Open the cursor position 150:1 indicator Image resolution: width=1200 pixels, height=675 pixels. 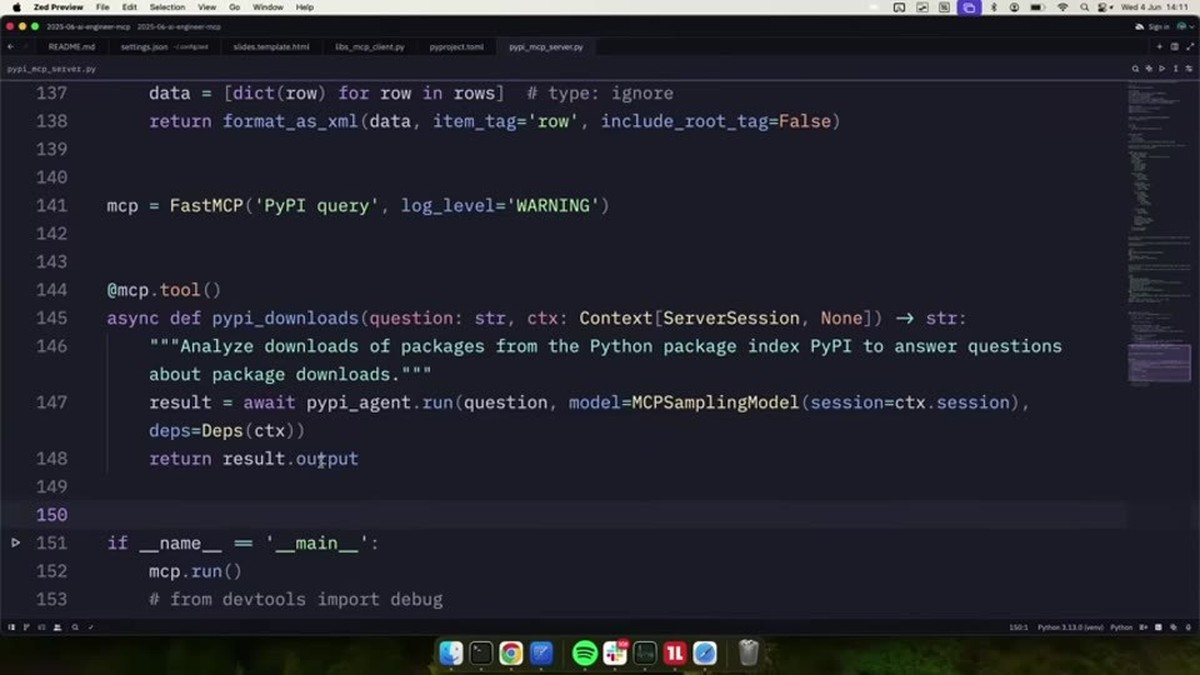(1018, 627)
